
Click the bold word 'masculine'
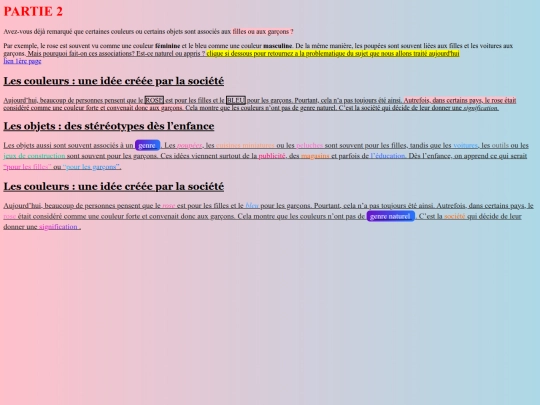[277, 46]
